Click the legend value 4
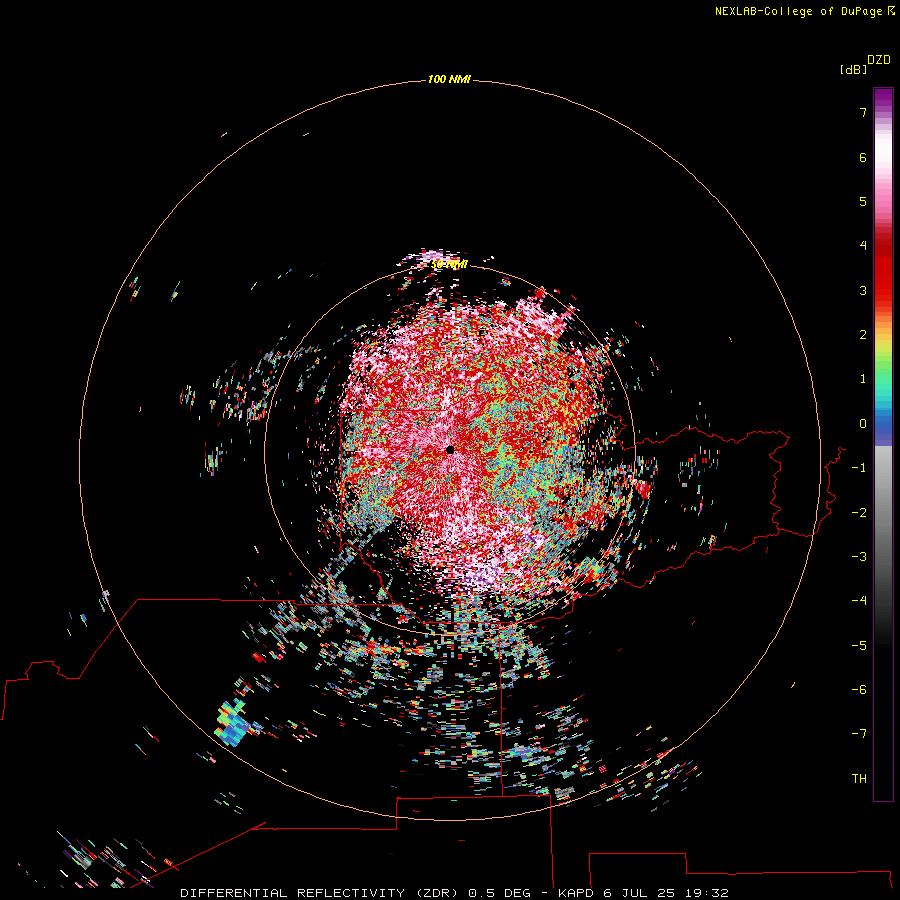This screenshot has width=900, height=900. pos(863,246)
